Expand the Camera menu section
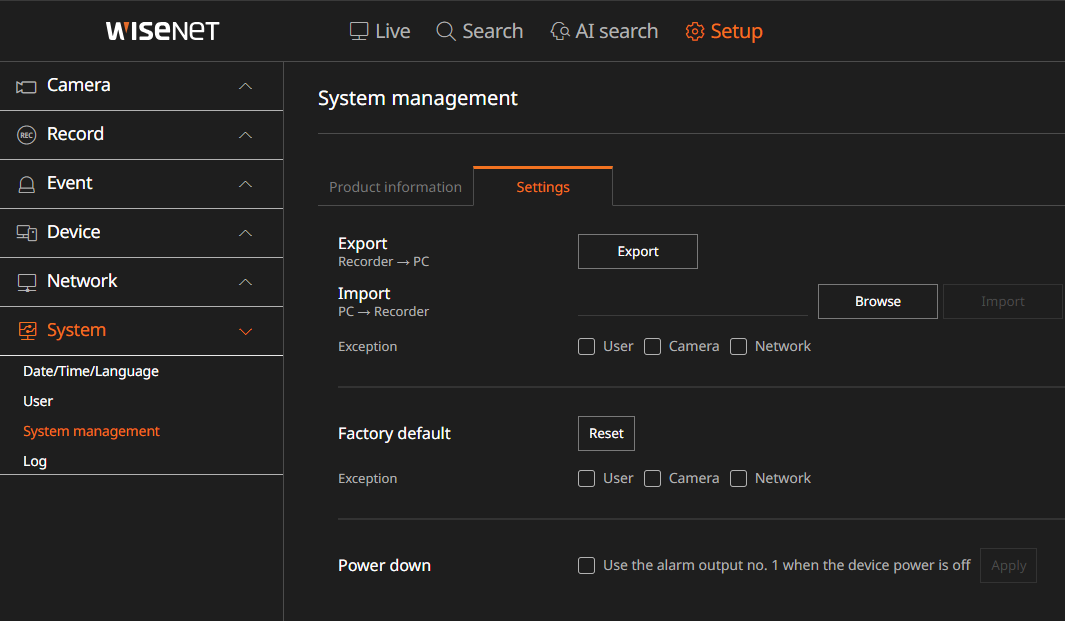 tap(245, 85)
